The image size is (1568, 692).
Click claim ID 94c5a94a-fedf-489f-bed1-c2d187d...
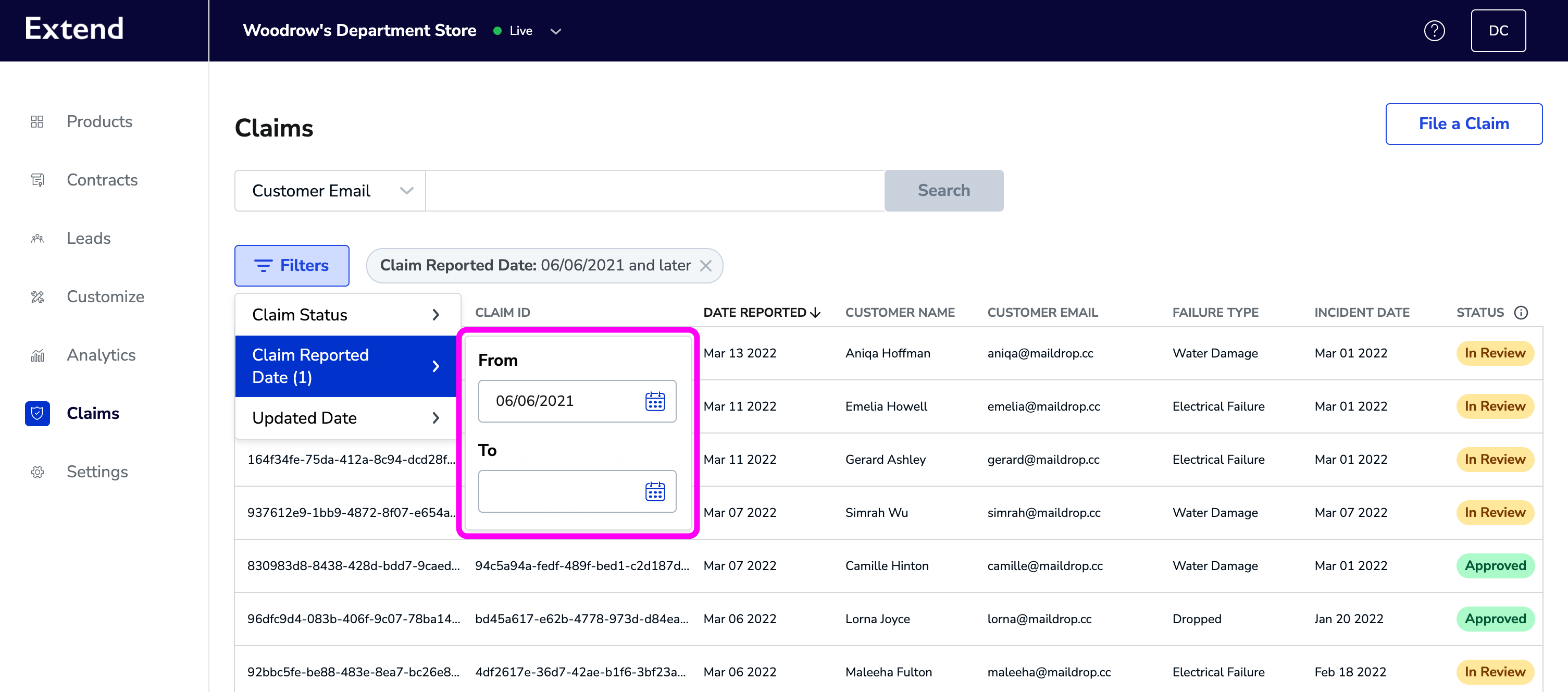pos(581,565)
